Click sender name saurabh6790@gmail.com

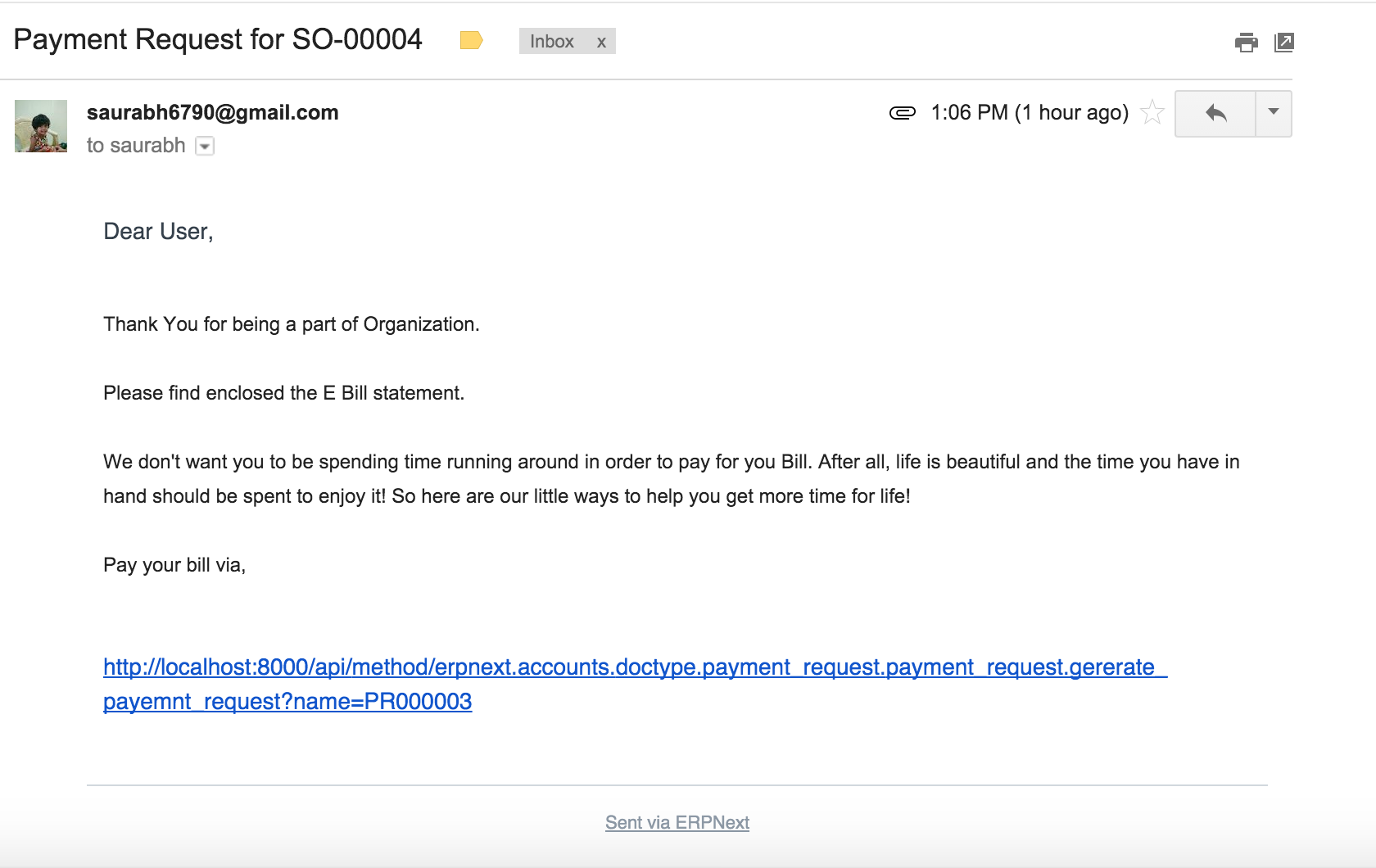[x=212, y=112]
